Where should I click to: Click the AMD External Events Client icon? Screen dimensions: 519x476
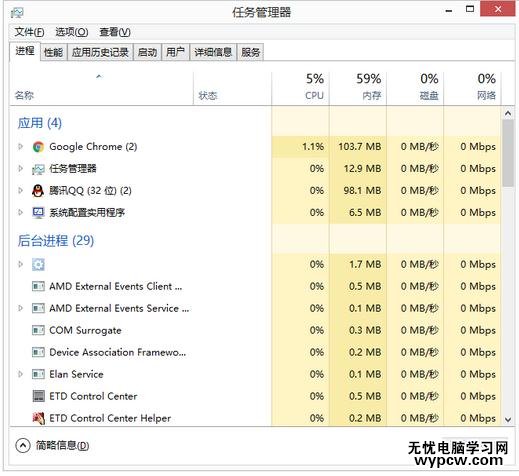pos(38,286)
